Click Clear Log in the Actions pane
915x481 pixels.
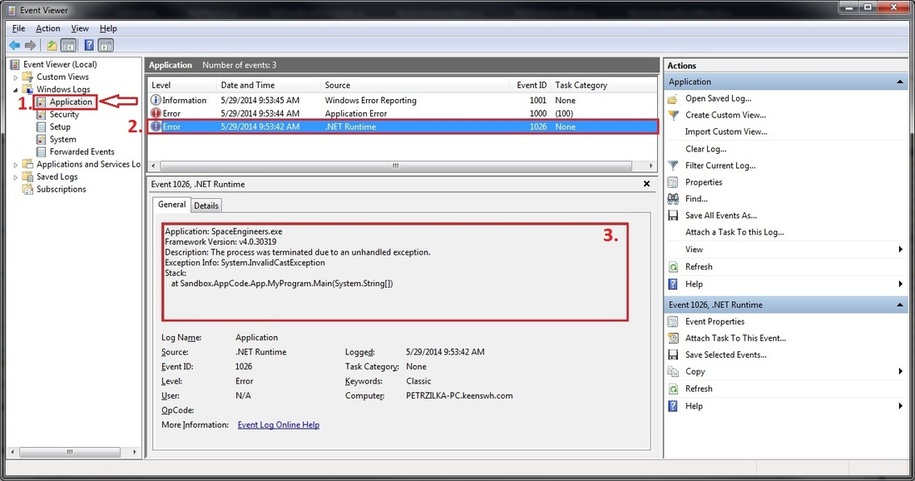click(705, 148)
